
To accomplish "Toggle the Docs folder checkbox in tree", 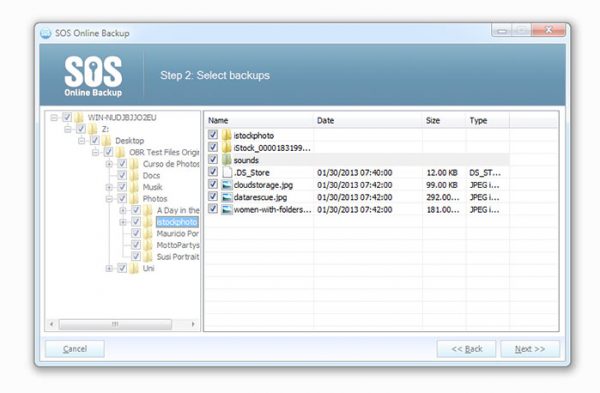I will (x=122, y=175).
